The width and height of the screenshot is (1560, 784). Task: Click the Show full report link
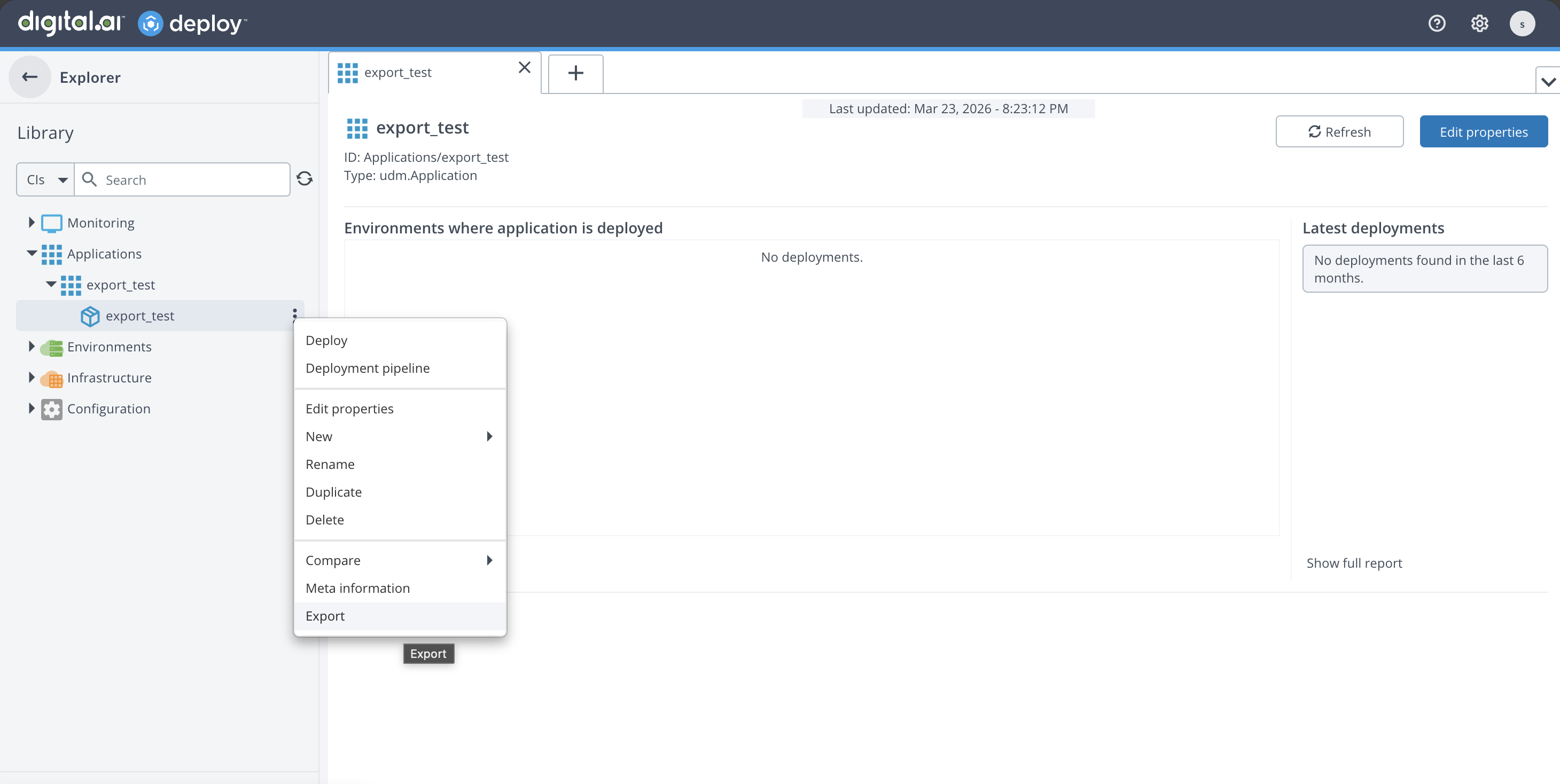pyautogui.click(x=1354, y=562)
